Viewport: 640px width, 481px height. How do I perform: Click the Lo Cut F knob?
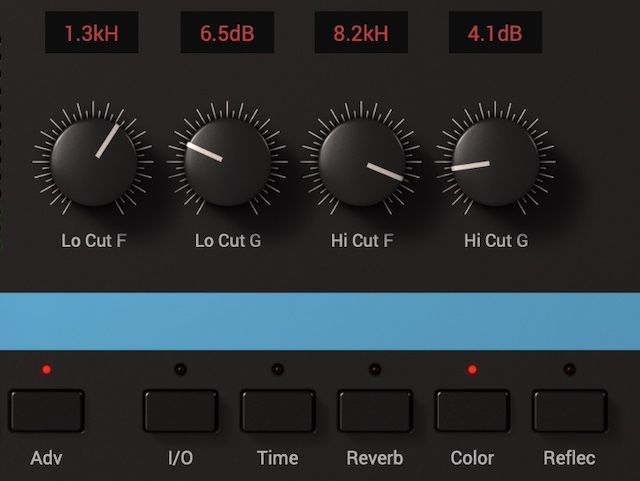coord(93,163)
